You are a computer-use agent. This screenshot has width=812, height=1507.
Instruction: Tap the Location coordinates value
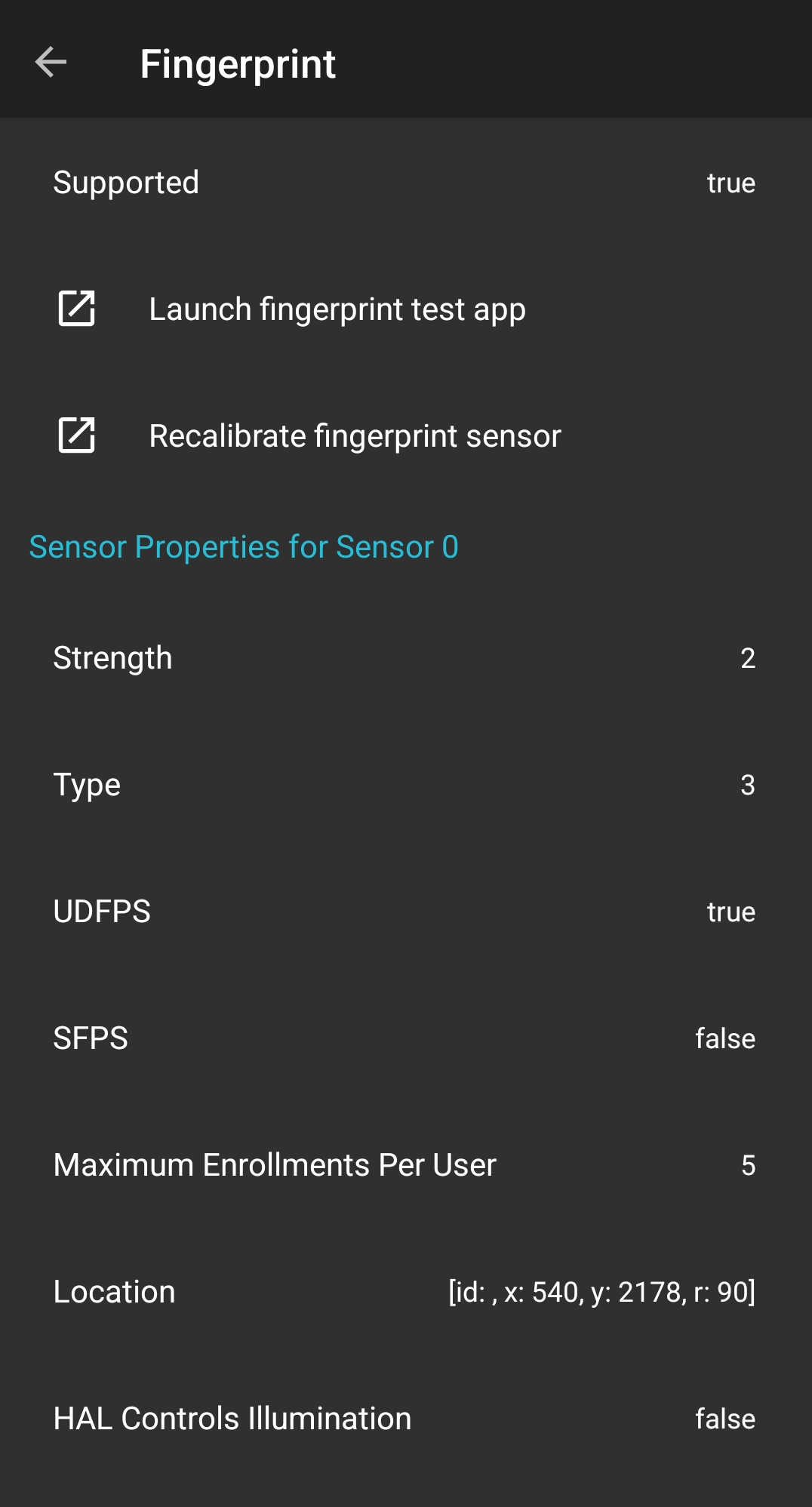pos(601,1293)
